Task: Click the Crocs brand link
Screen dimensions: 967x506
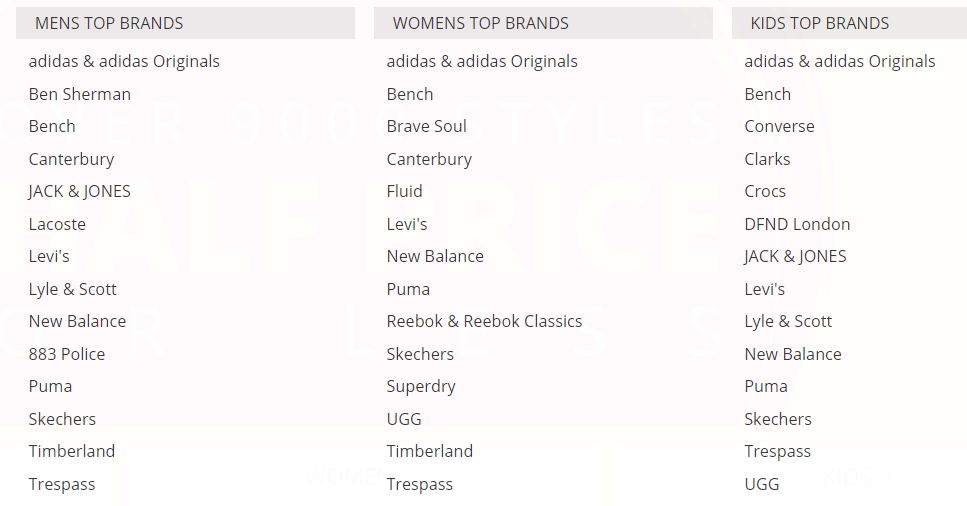Action: click(x=765, y=191)
